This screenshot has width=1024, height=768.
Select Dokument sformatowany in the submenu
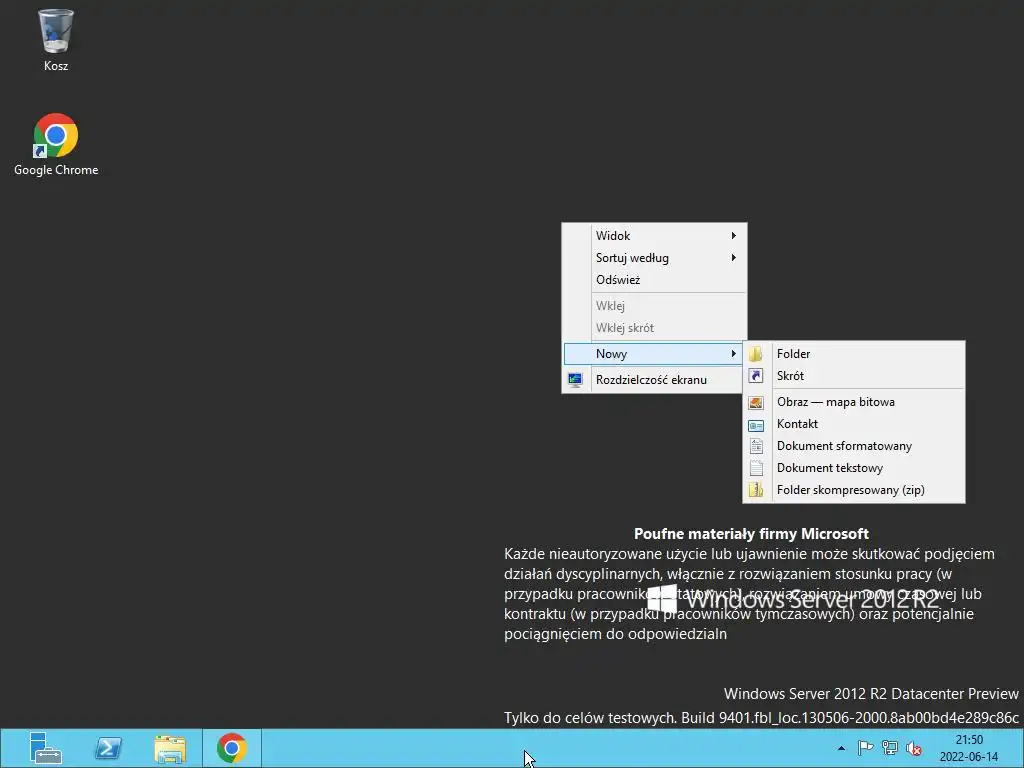854,446
